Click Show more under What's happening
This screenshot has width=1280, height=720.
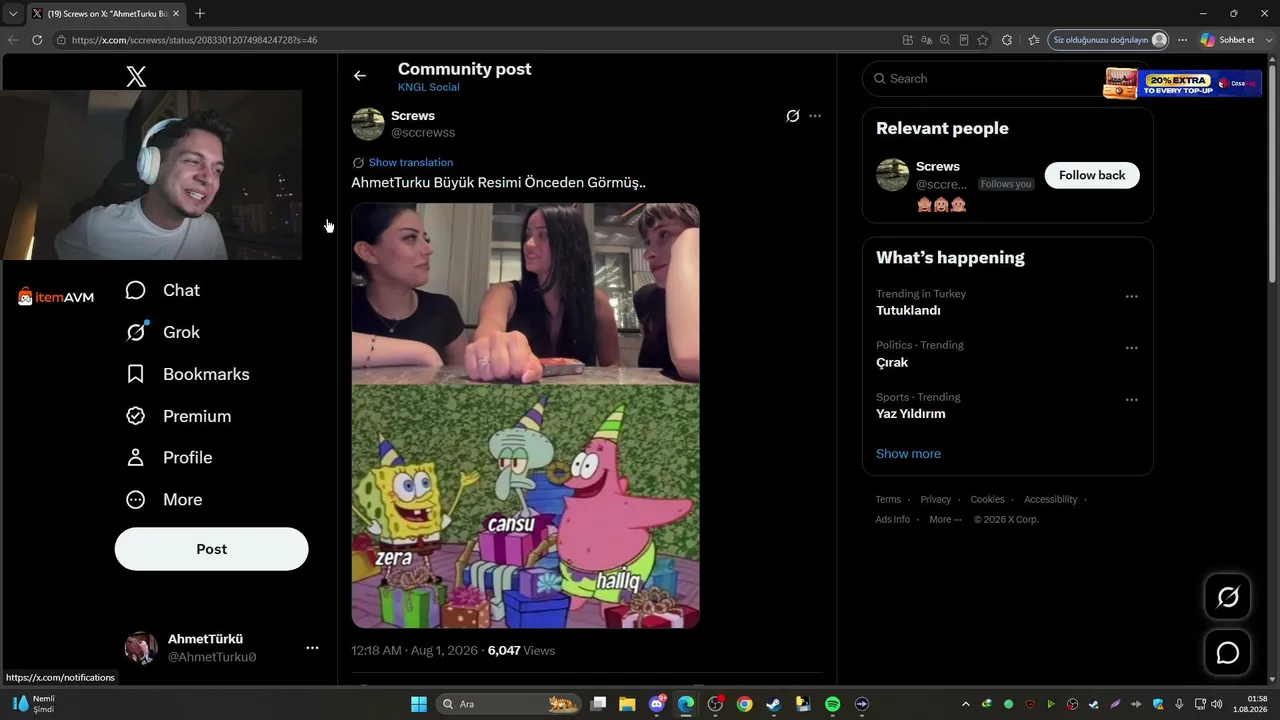pos(908,453)
